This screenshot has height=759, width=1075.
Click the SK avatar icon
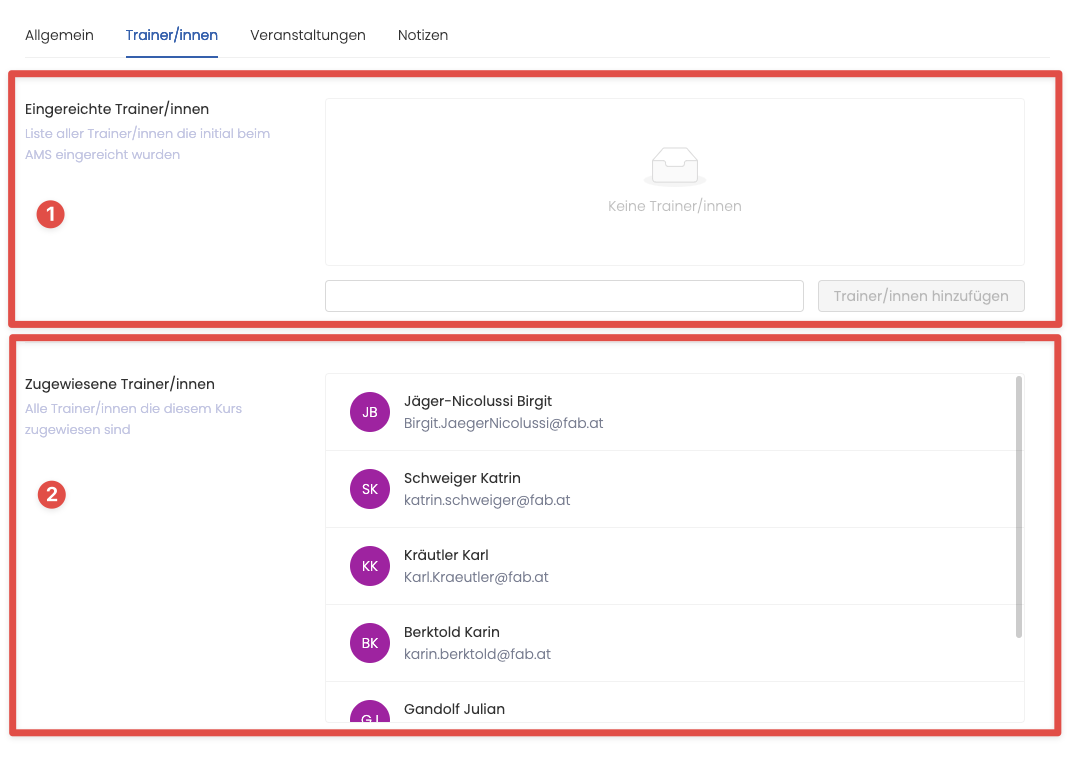[370, 489]
